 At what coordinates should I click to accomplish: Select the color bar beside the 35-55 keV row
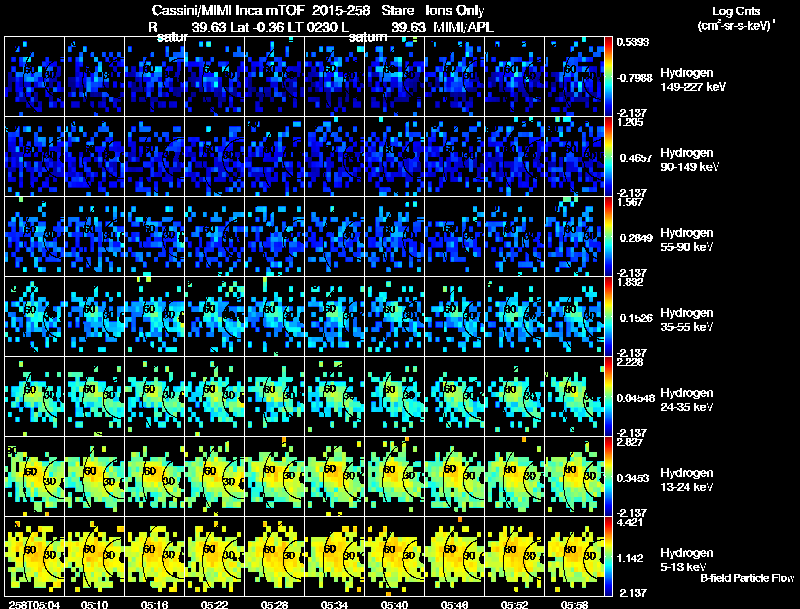[x=608, y=316]
